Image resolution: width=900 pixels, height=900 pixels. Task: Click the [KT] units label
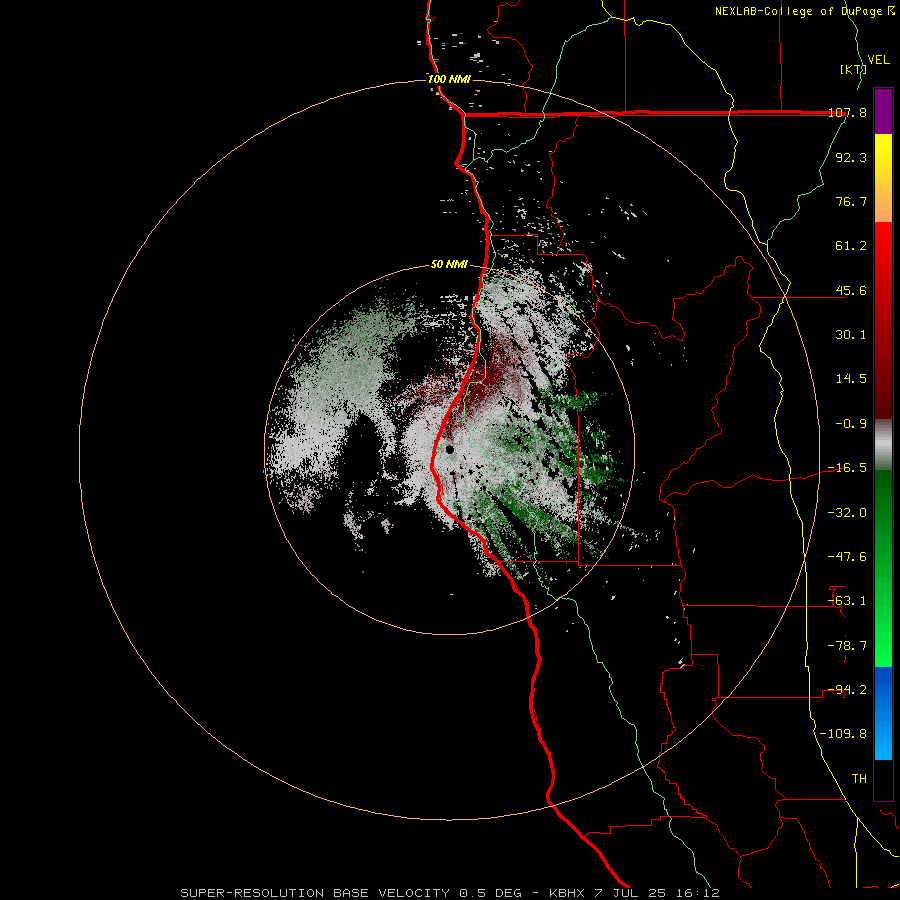click(853, 69)
